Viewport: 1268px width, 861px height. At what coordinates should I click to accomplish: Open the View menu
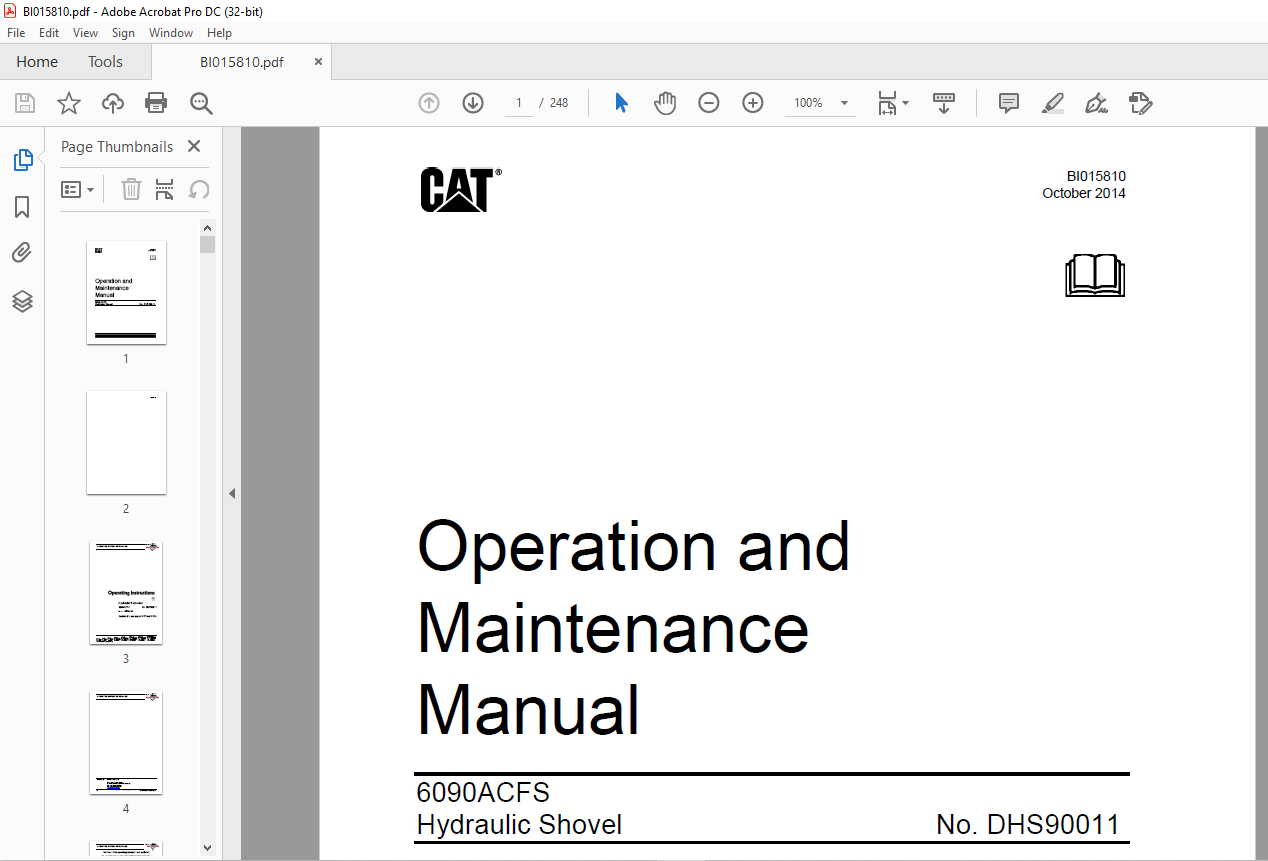85,33
